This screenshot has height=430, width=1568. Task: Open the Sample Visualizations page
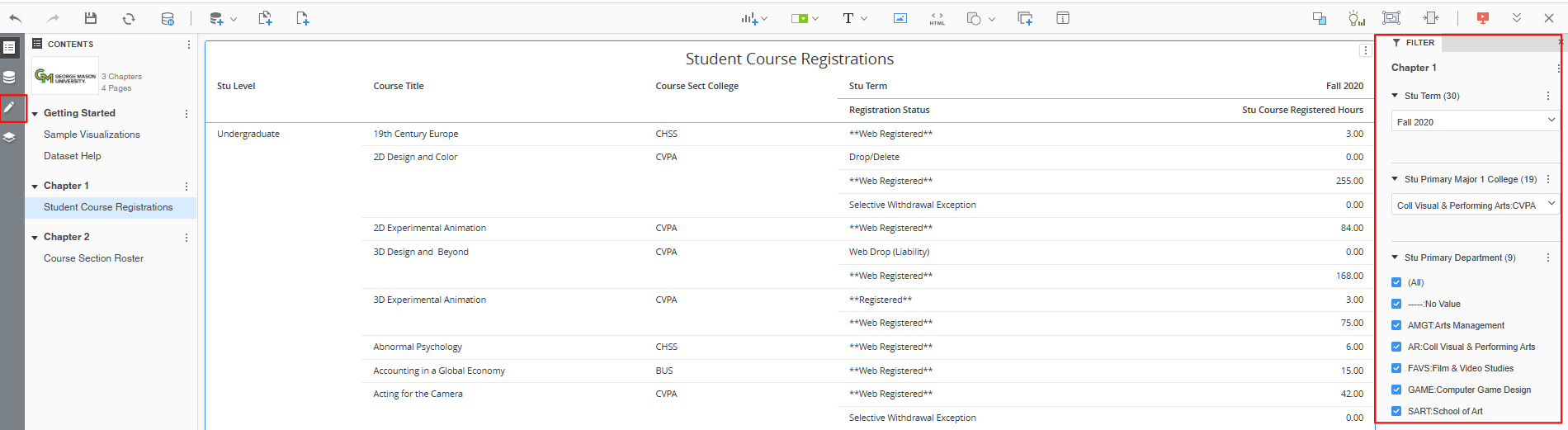coord(92,135)
